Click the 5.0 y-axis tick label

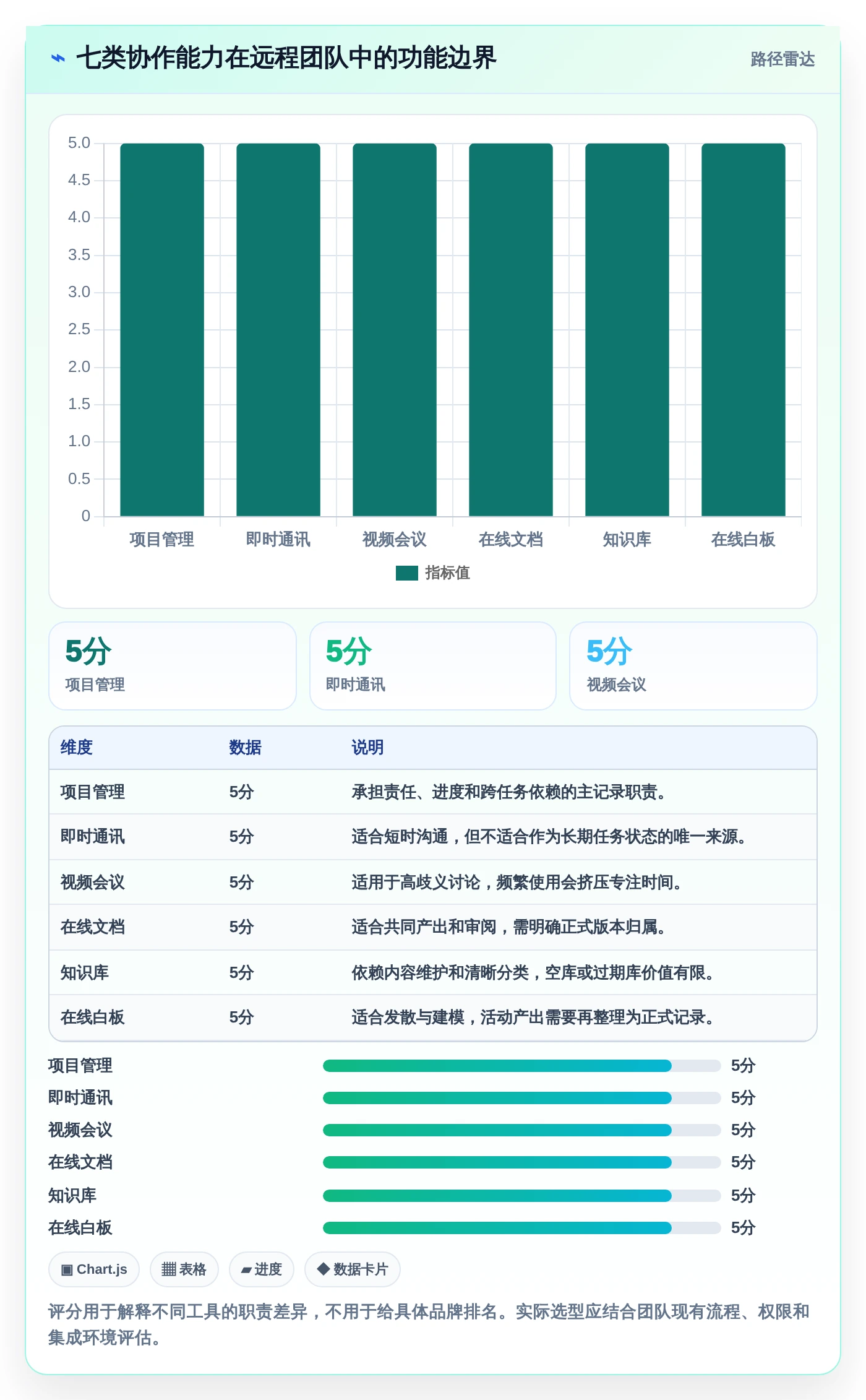click(x=79, y=143)
